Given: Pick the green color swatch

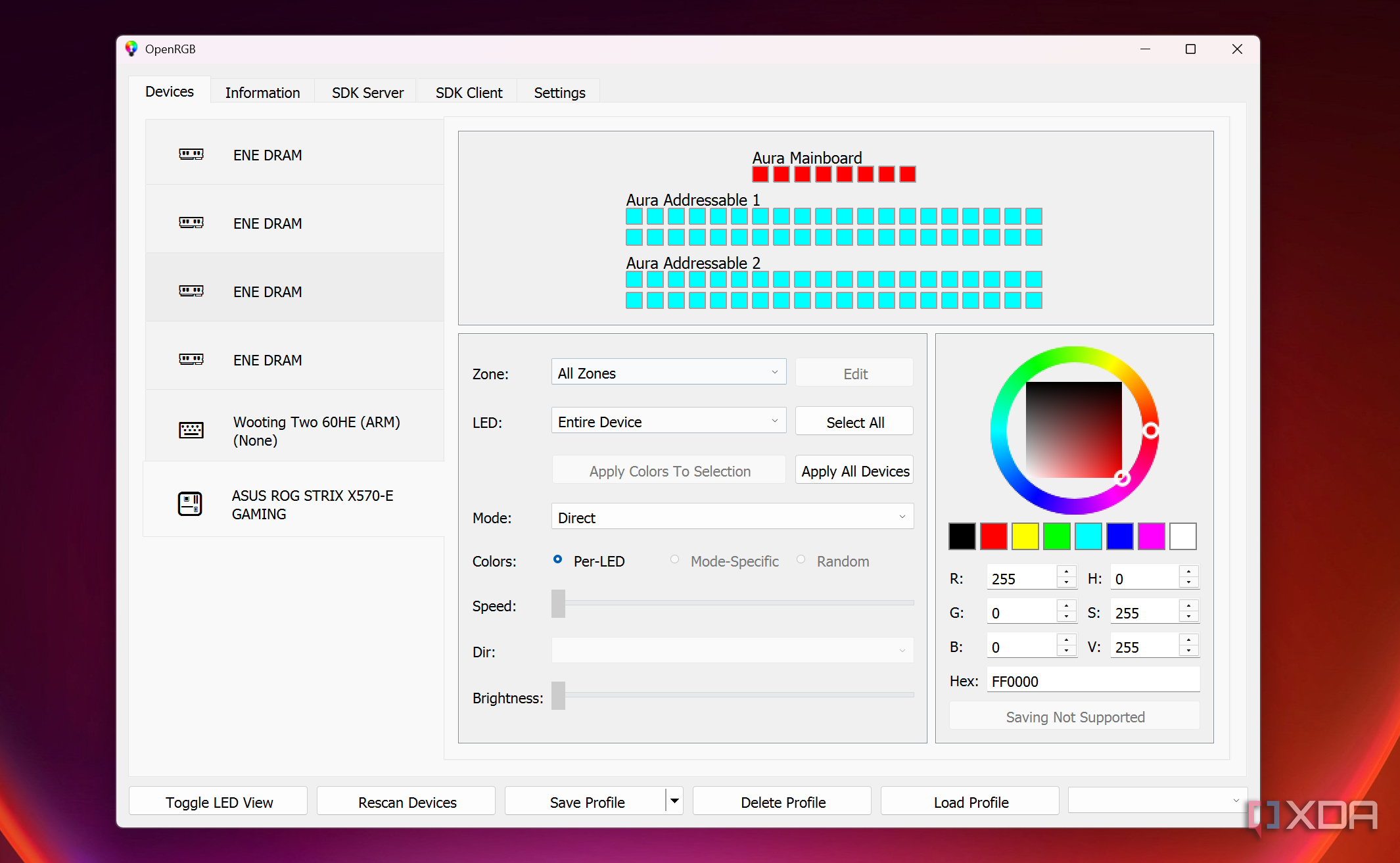Looking at the screenshot, I should (x=1056, y=536).
